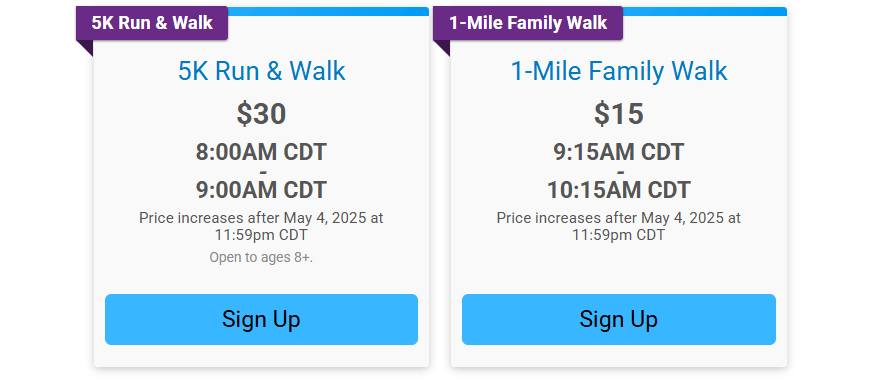Click the 10:15AM CDT end time
Image resolution: width=875 pixels, height=383 pixels.
pos(618,190)
